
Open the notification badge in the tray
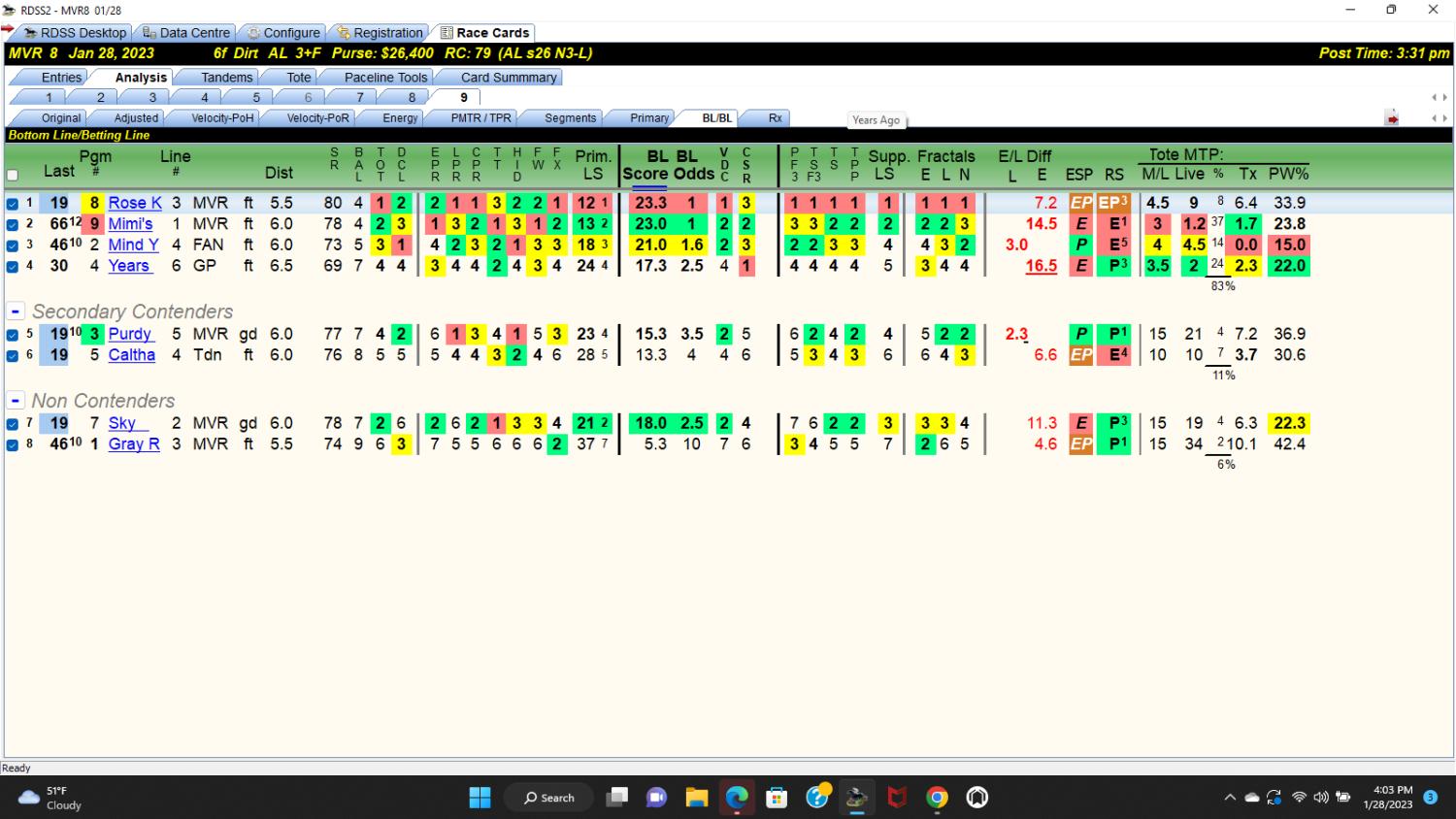[x=1430, y=798]
